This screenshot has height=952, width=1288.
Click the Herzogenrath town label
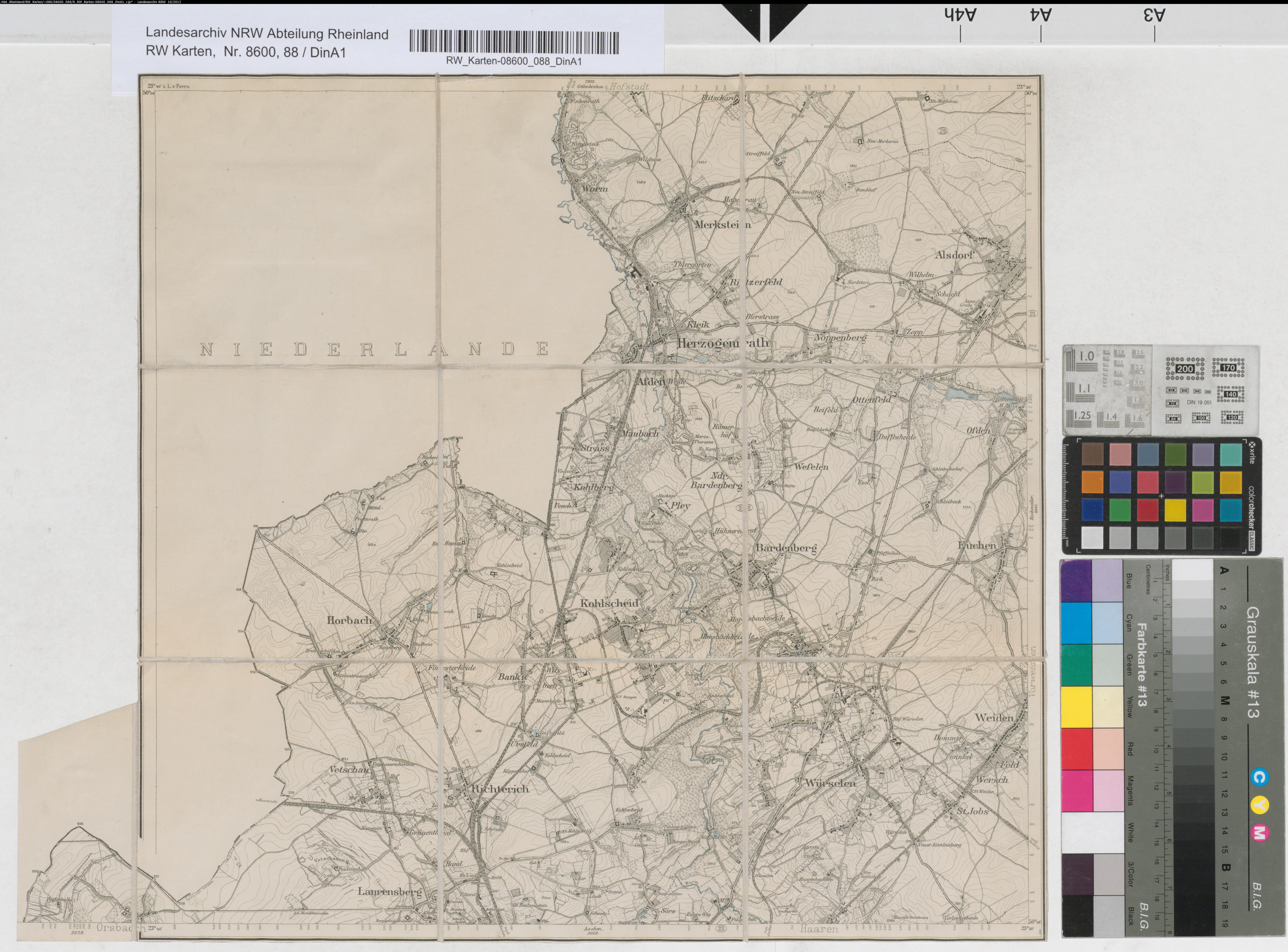723,342
